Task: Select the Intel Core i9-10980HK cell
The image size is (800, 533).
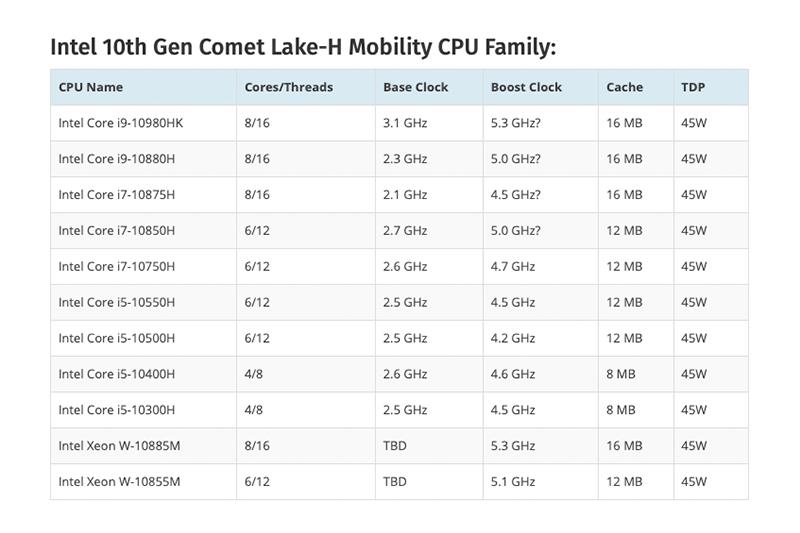Action: [x=121, y=123]
